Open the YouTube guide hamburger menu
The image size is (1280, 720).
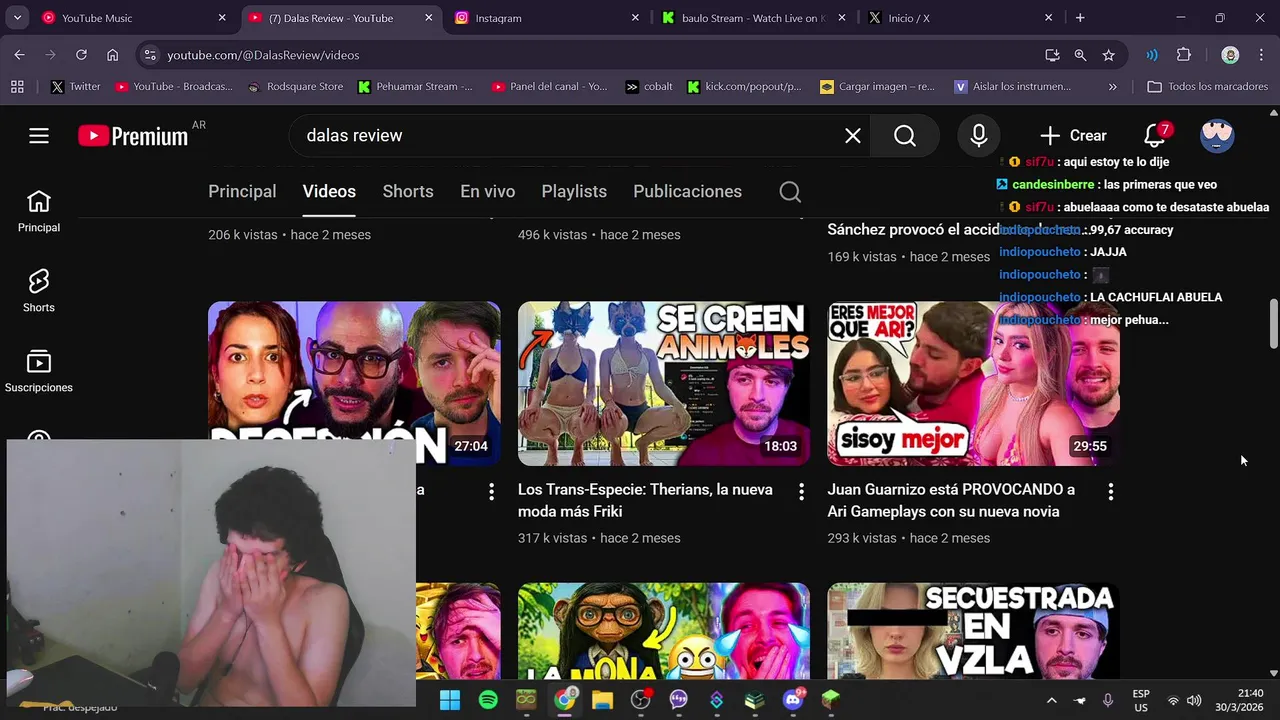tap(39, 135)
